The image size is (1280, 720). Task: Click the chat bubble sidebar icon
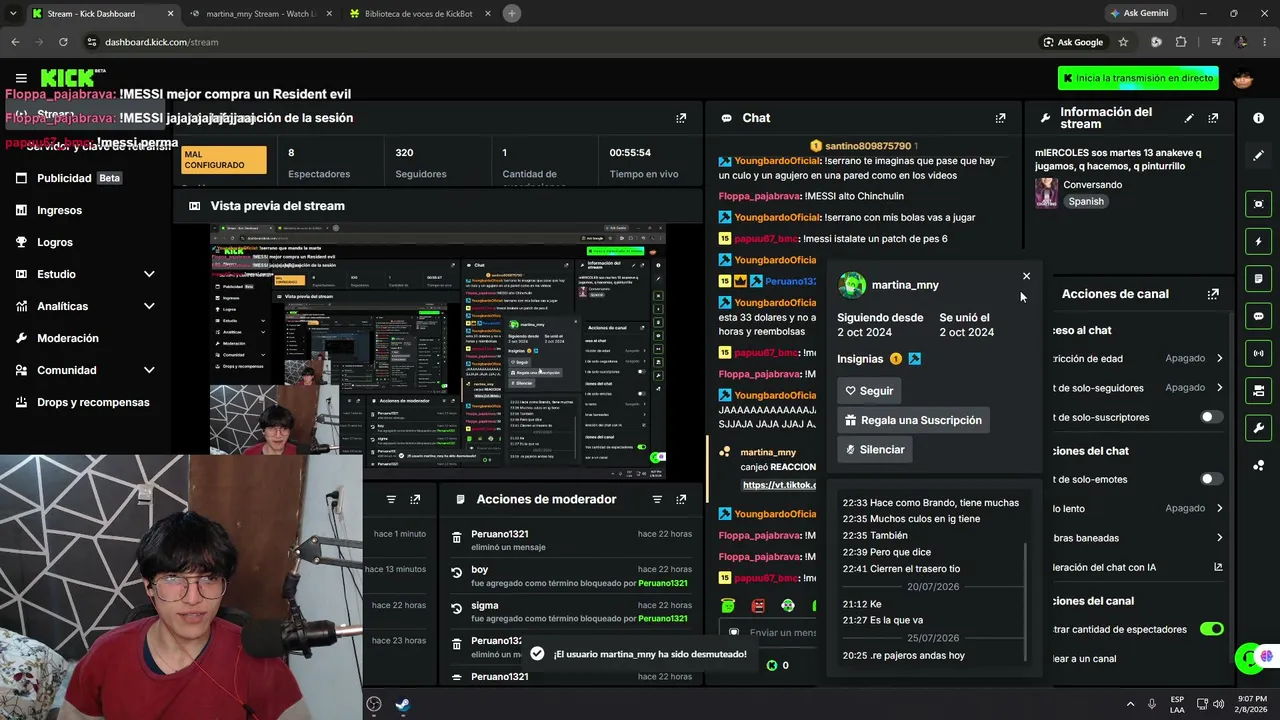pos(1258,316)
